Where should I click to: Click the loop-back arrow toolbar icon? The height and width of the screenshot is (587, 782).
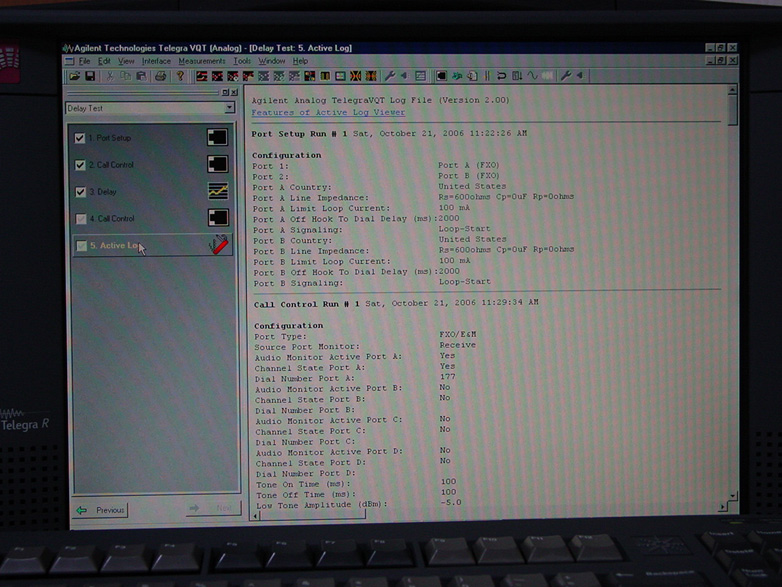pyautogui.click(x=501, y=76)
